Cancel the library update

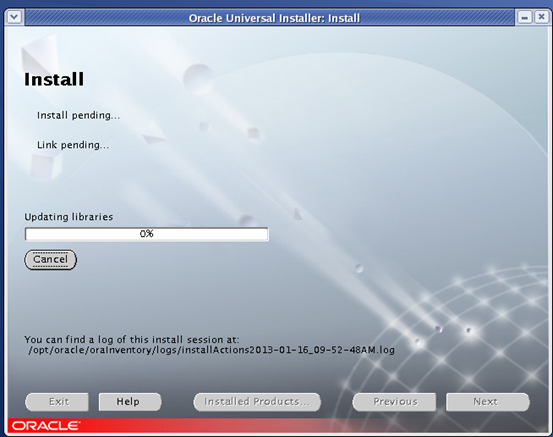[x=50, y=260]
